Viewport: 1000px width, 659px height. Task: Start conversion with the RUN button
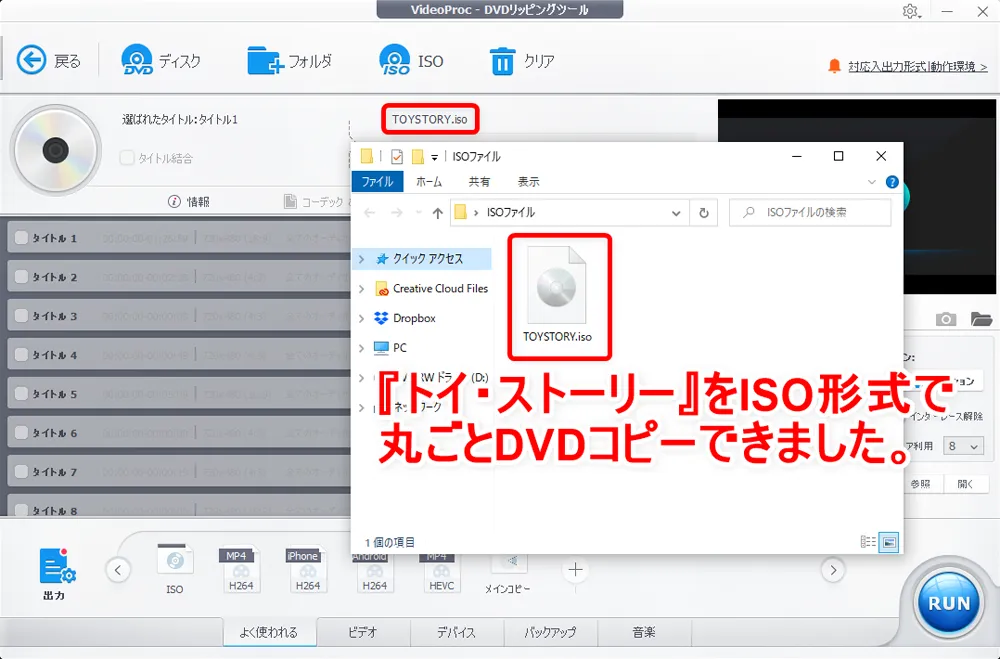click(948, 602)
